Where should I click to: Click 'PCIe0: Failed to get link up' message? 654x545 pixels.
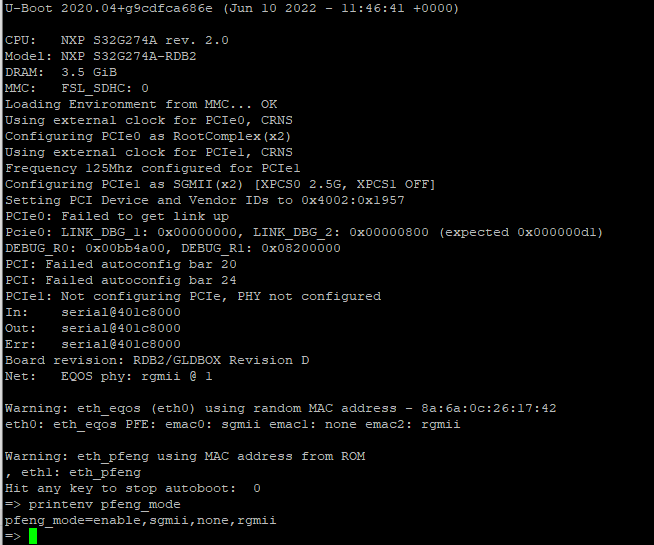116,216
